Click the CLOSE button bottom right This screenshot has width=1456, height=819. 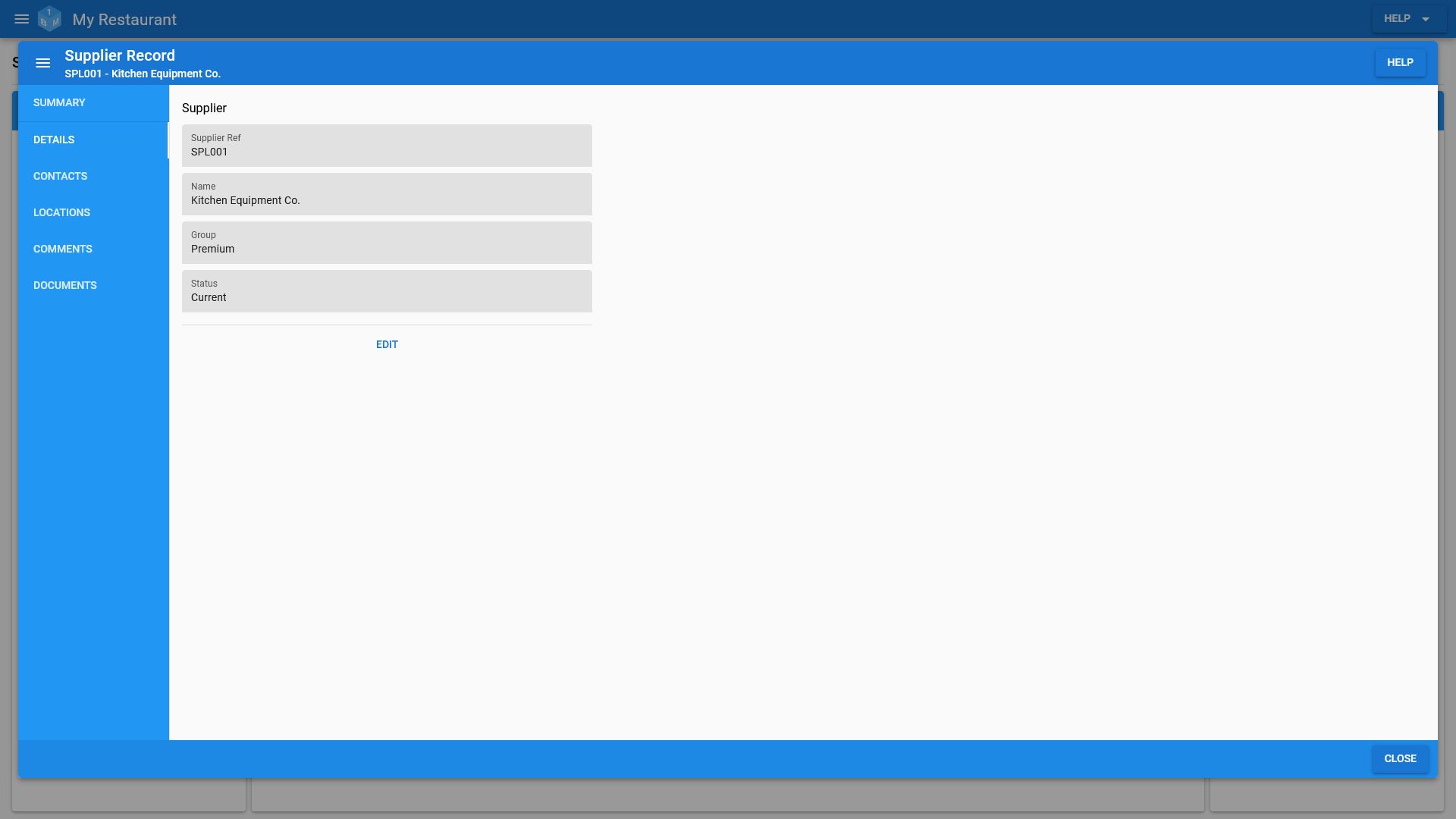coord(1400,758)
